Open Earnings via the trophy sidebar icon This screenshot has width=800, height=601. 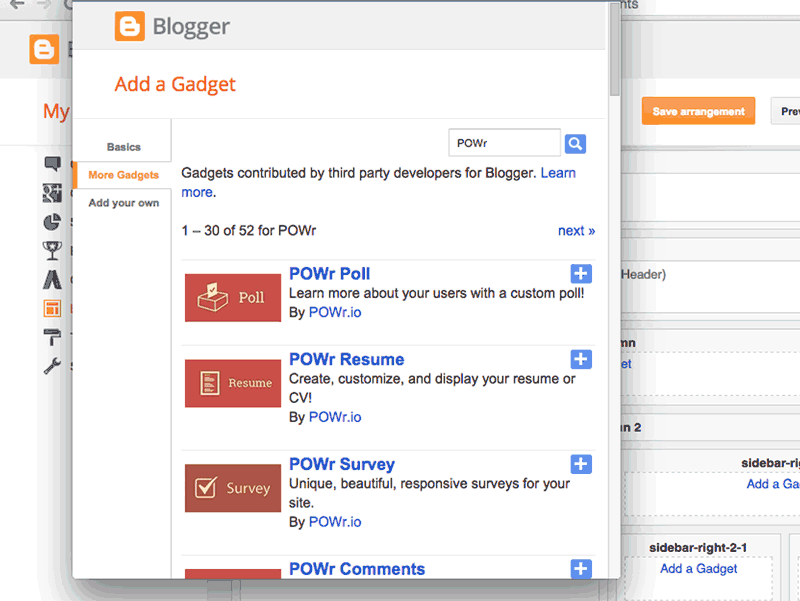click(52, 251)
